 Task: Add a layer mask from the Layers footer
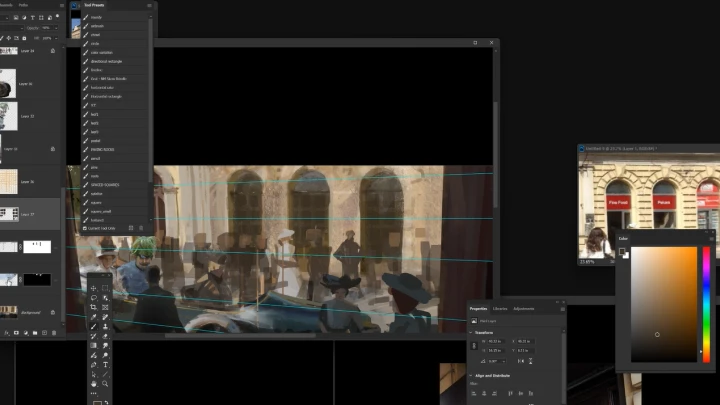tap(16, 333)
